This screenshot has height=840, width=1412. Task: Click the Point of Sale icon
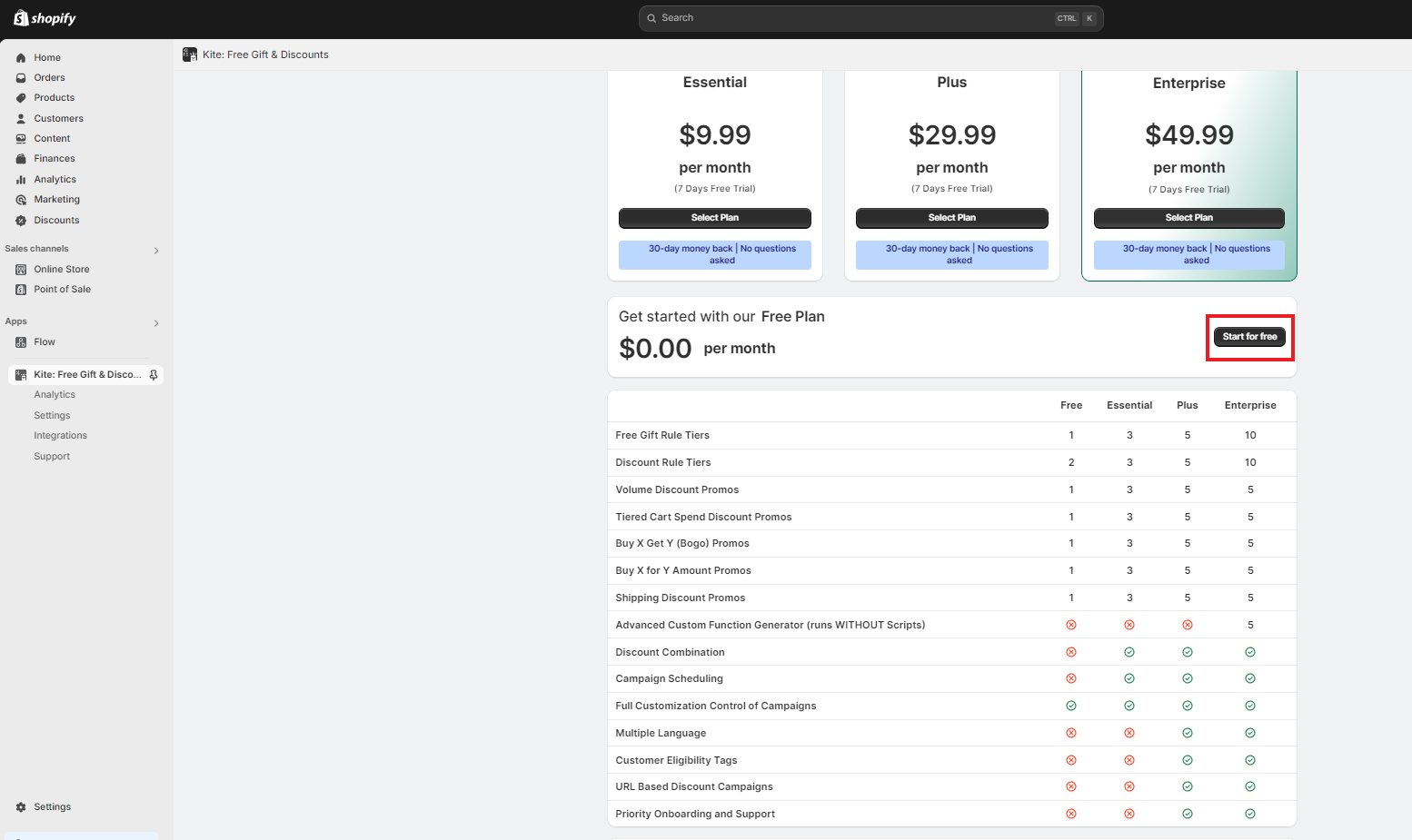[x=21, y=290]
